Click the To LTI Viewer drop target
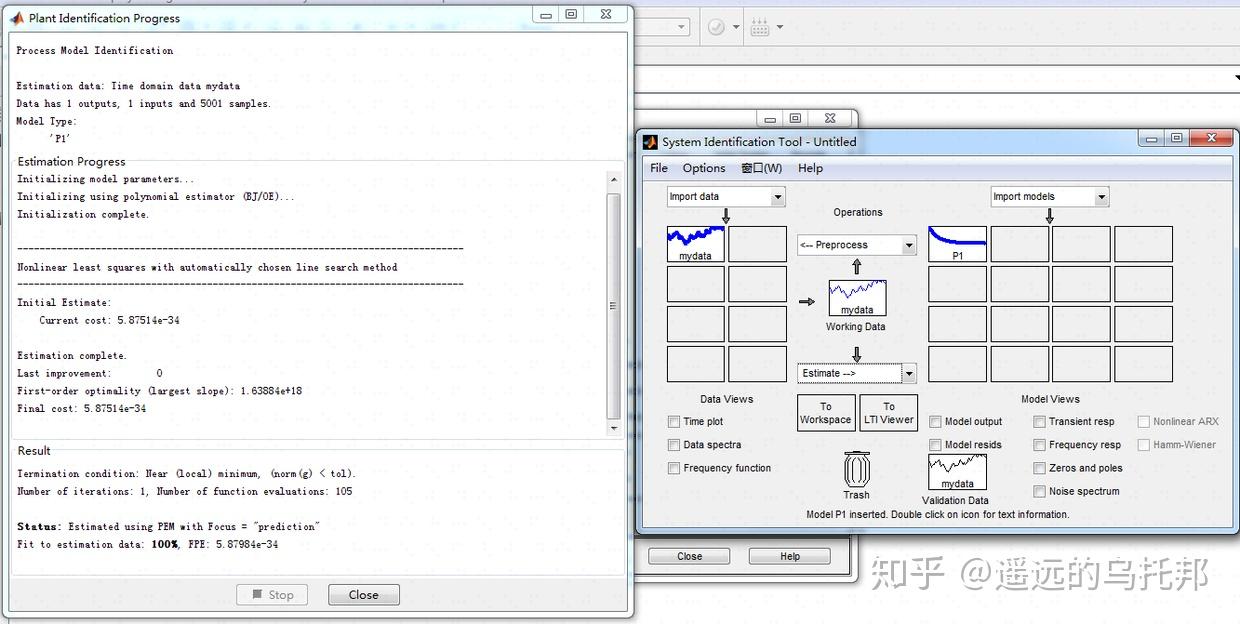The image size is (1240, 624). 888,412
